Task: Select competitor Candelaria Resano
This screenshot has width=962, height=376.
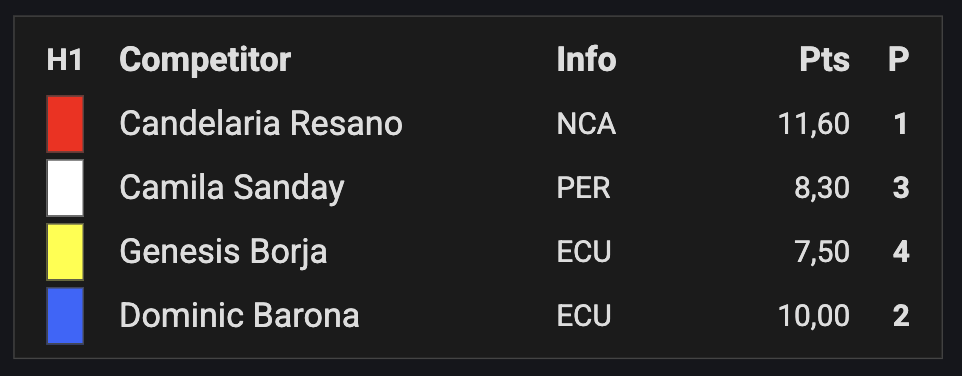Action: [x=261, y=123]
